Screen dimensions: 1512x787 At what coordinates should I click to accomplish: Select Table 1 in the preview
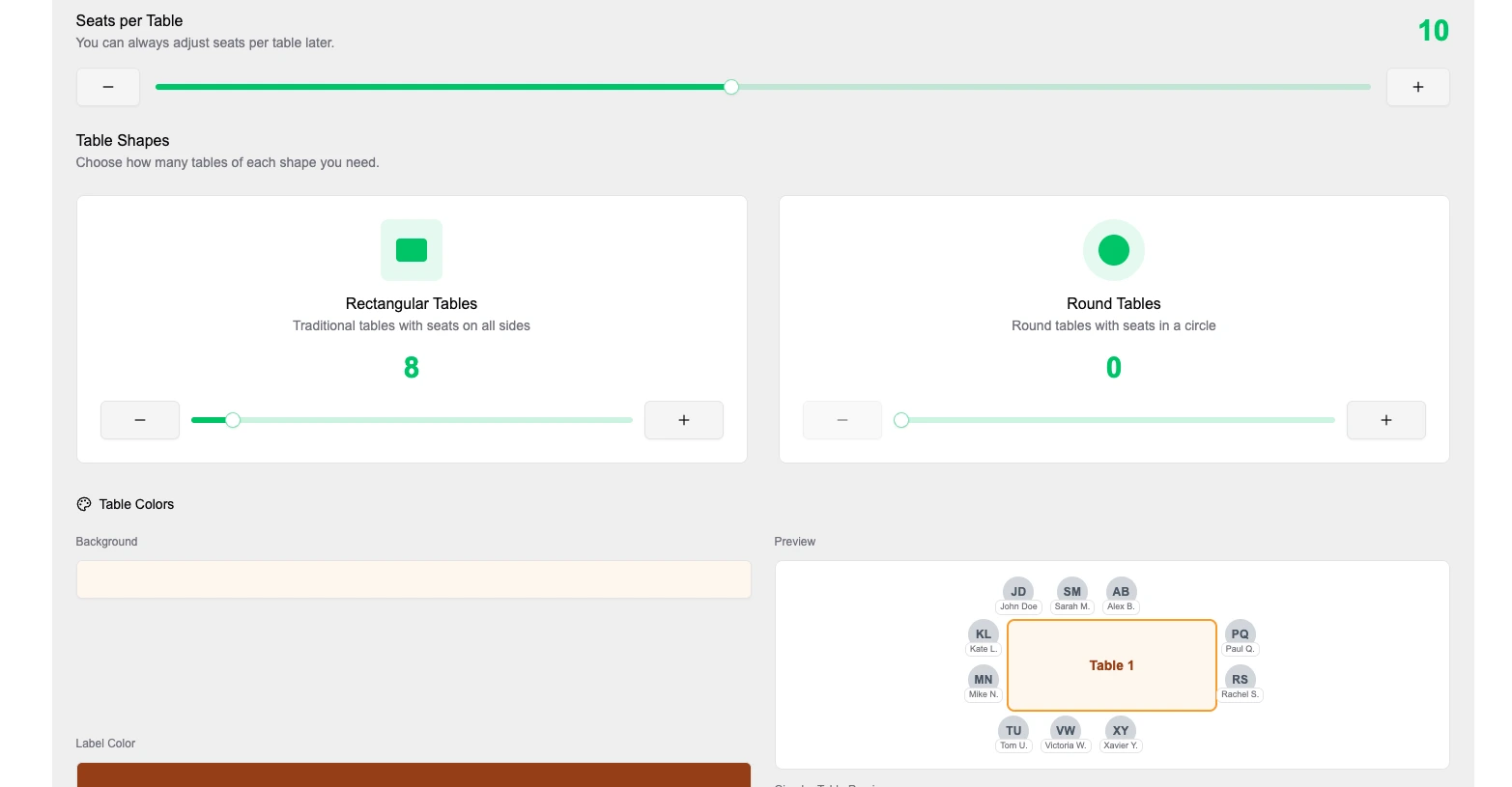[x=1111, y=665]
